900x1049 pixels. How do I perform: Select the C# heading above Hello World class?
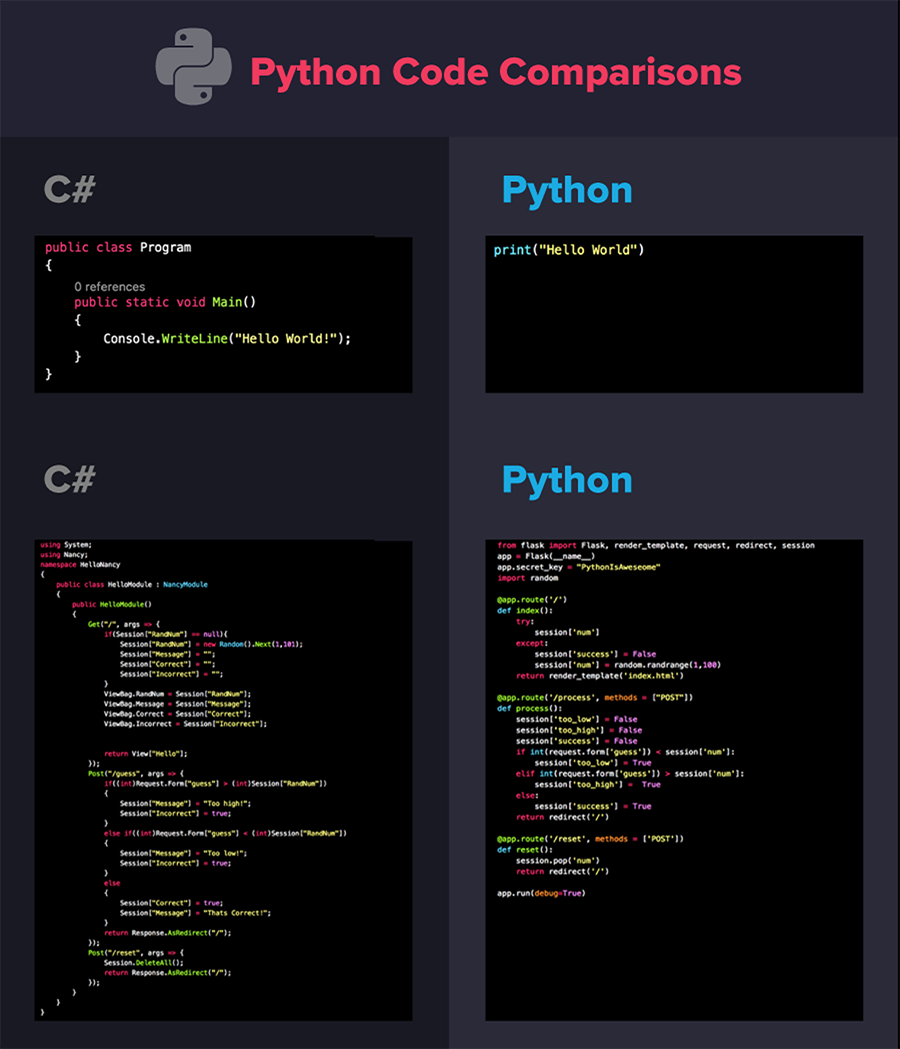(69, 189)
